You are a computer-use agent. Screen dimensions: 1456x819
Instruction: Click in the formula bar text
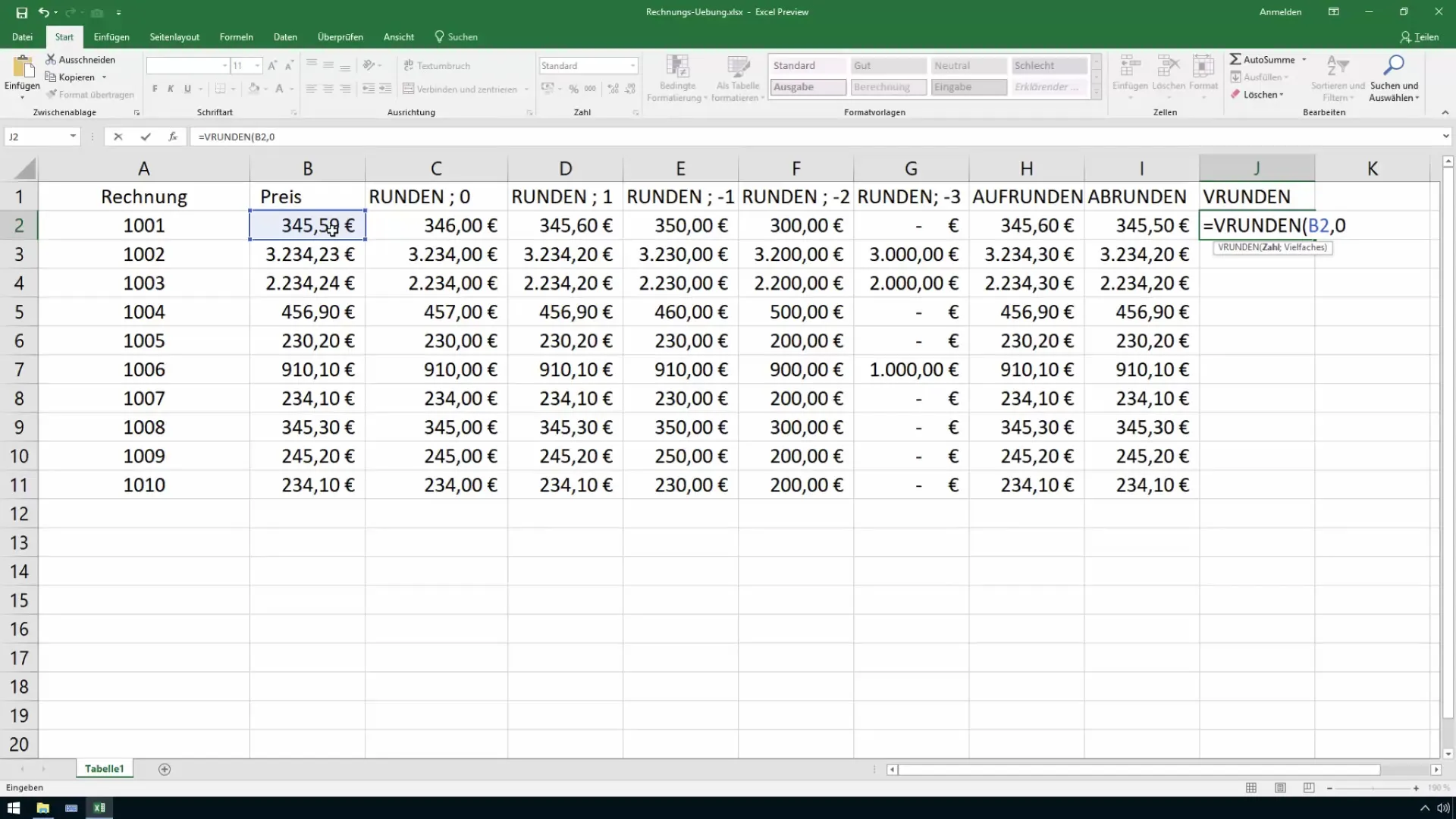(x=237, y=136)
